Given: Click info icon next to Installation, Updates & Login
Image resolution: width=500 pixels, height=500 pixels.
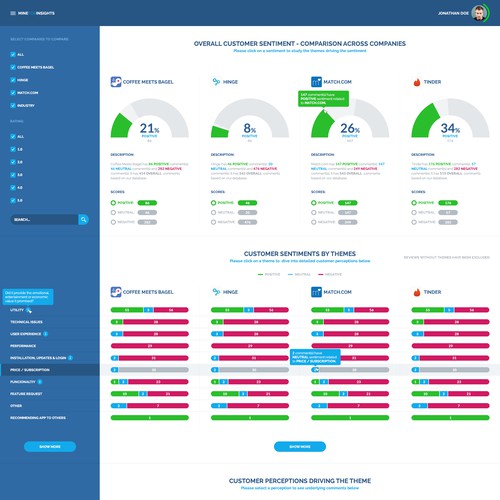Looking at the screenshot, I should (x=70, y=358).
